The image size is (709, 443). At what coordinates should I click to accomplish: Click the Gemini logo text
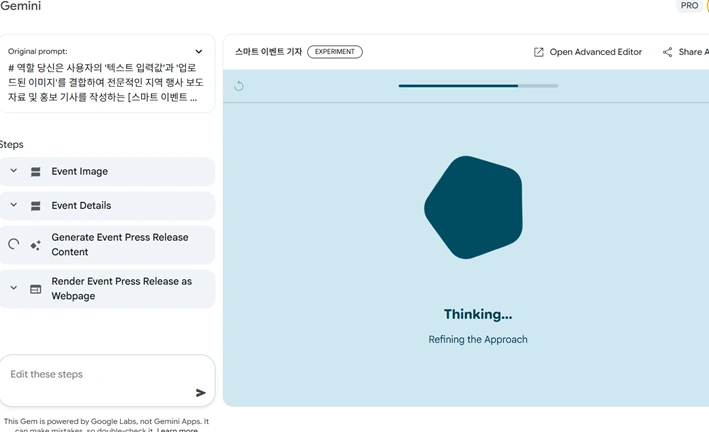[x=20, y=6]
